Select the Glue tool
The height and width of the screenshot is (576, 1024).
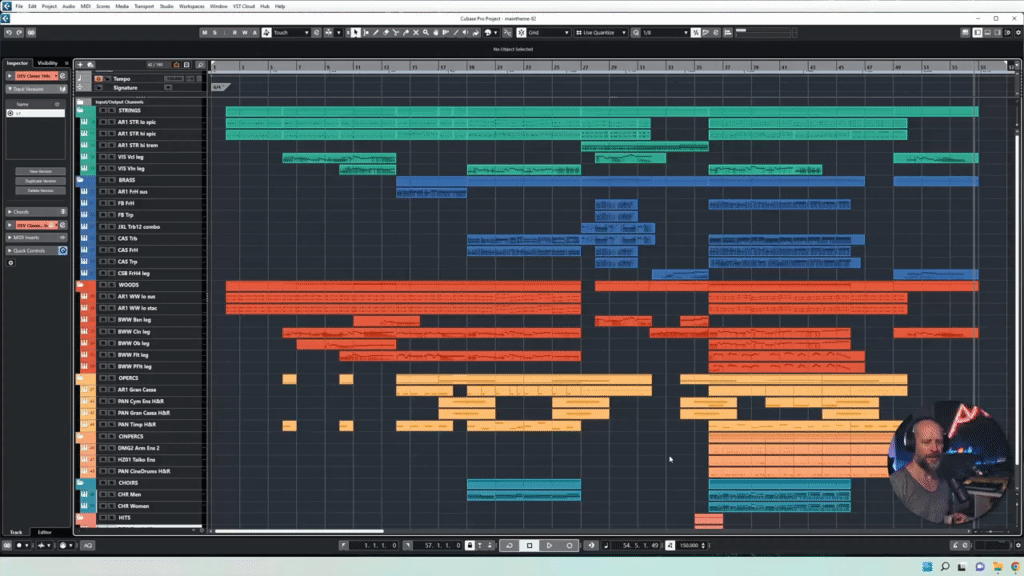coord(406,33)
